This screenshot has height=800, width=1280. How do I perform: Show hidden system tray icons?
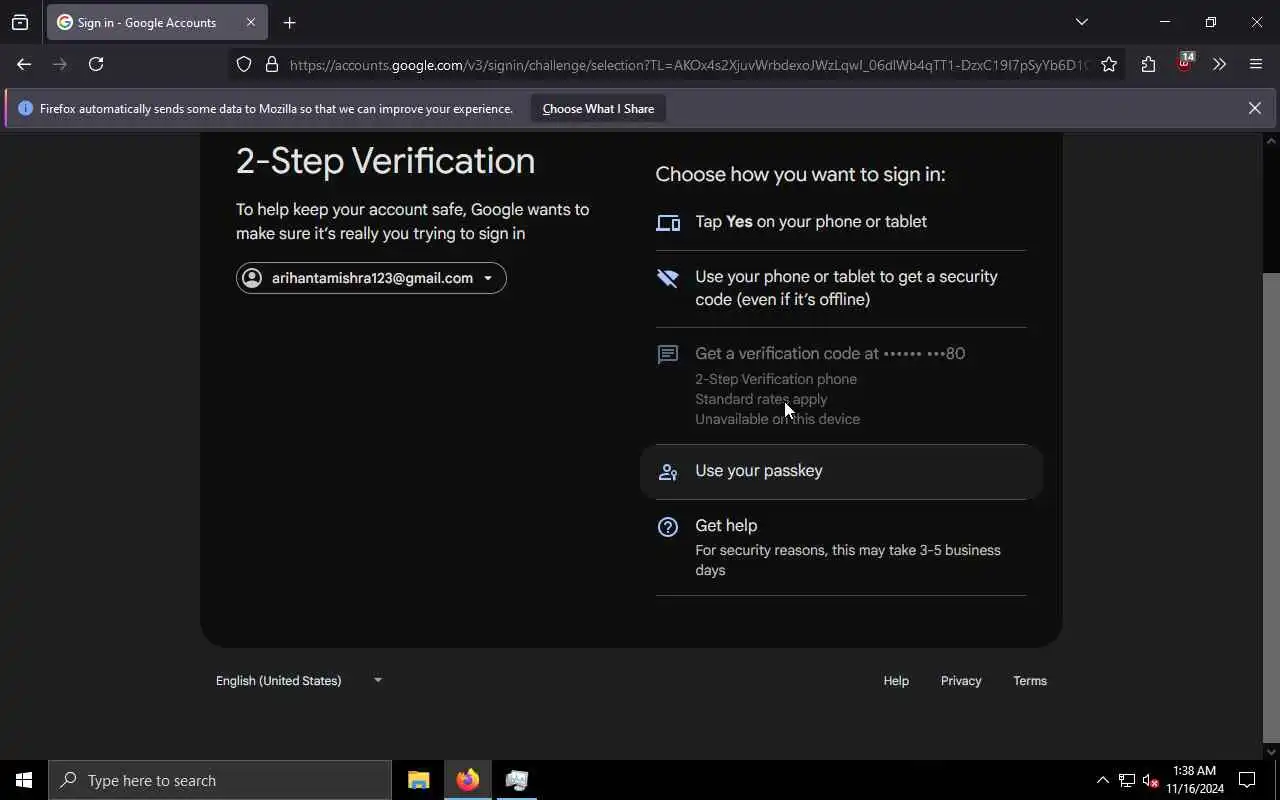point(1102,780)
